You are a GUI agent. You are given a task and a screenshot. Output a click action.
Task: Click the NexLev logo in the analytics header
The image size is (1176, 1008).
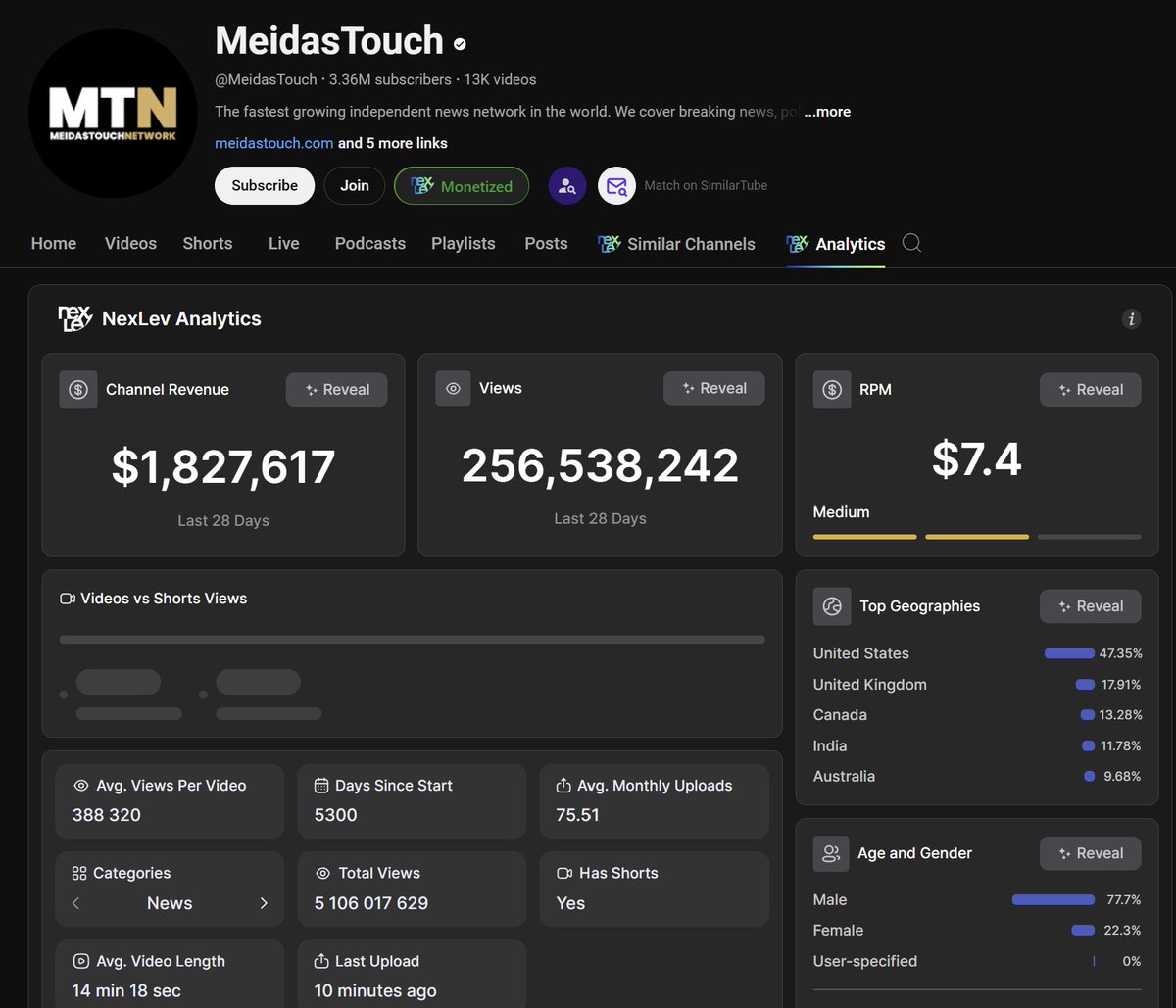point(75,318)
